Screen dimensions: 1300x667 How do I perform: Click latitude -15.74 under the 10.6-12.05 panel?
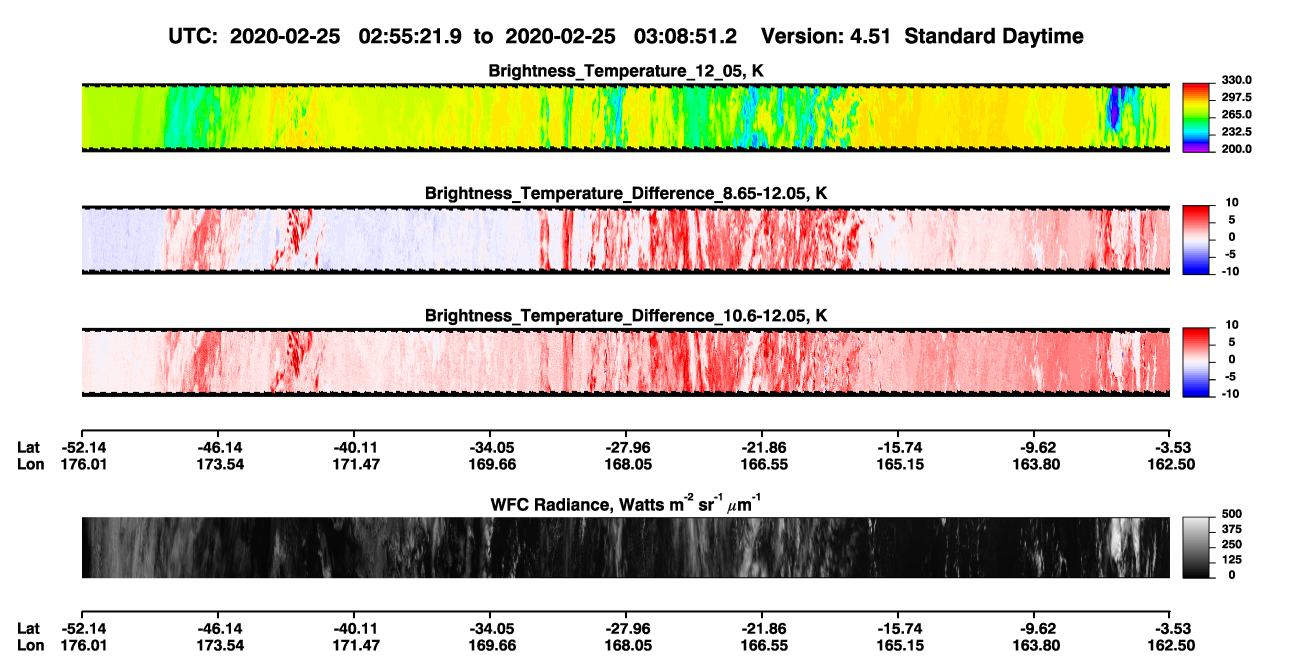pos(898,448)
